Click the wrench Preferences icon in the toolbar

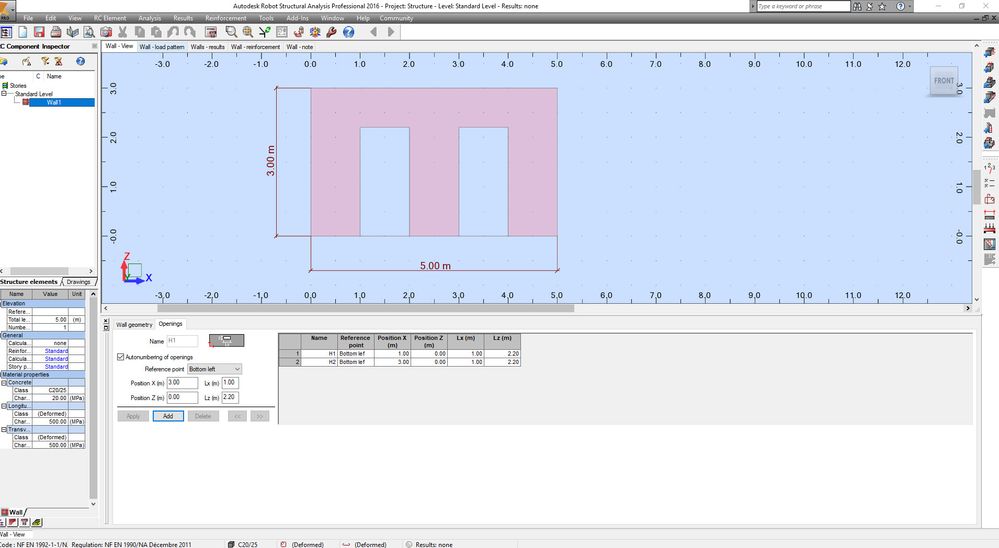click(x=332, y=32)
